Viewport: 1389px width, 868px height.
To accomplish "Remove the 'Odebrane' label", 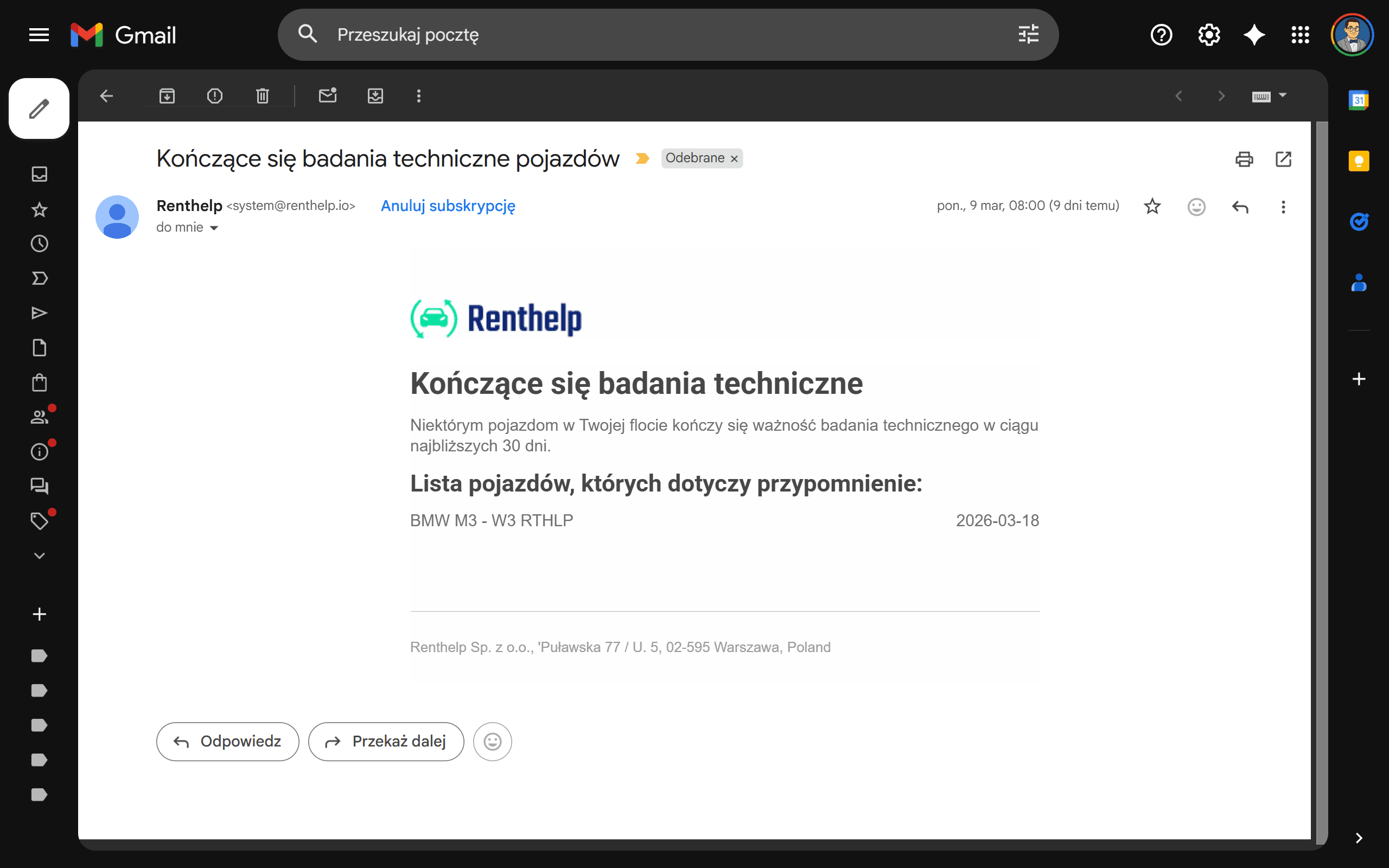I will point(734,159).
